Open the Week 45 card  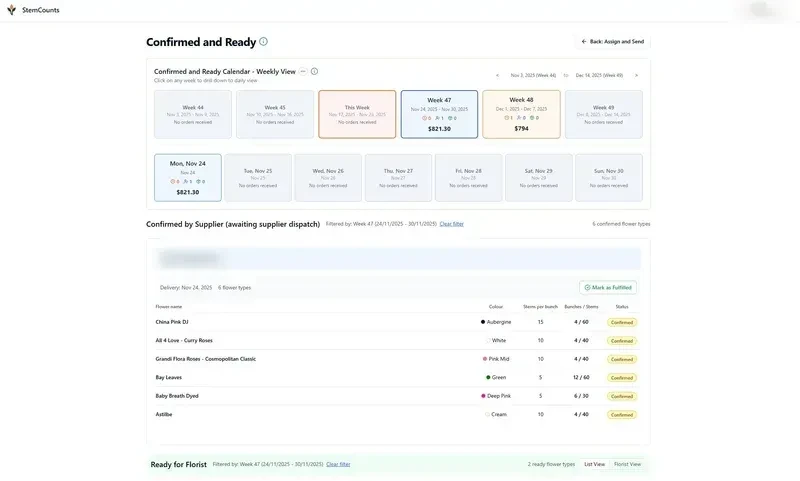[x=275, y=114]
